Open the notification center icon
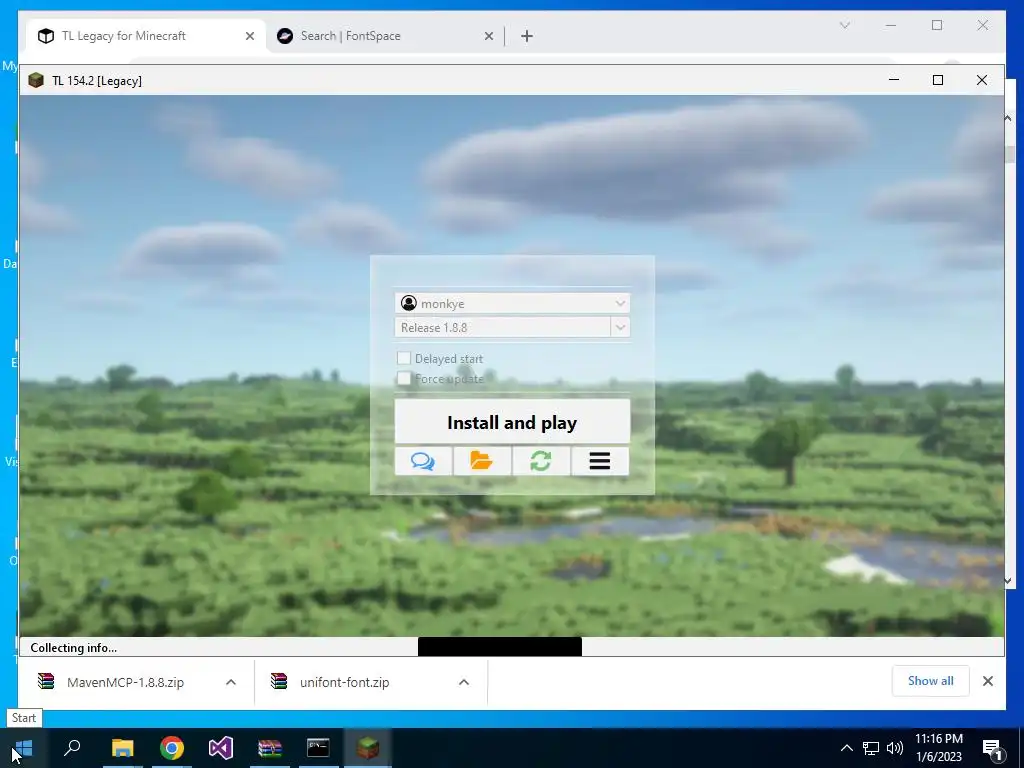The height and width of the screenshot is (768, 1024). tap(992, 748)
